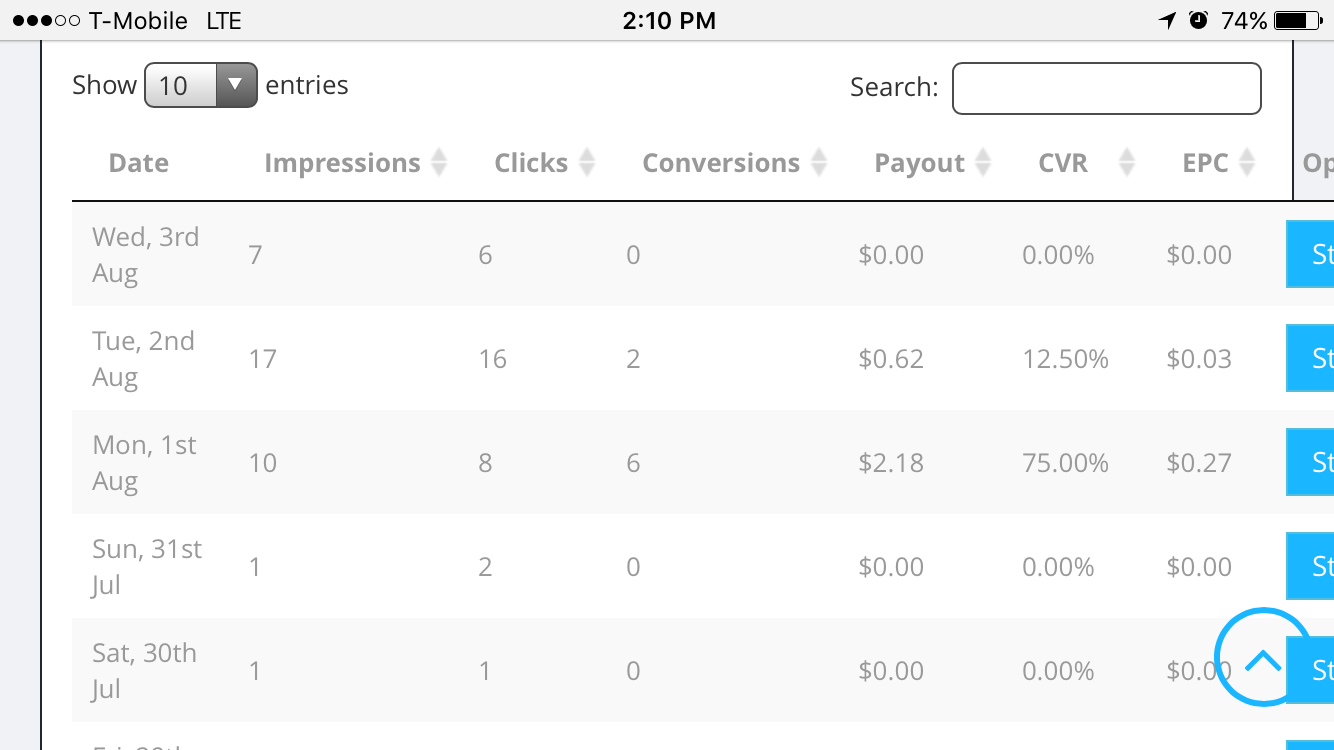Select the Mon, 1st Aug date cell

click(x=145, y=462)
